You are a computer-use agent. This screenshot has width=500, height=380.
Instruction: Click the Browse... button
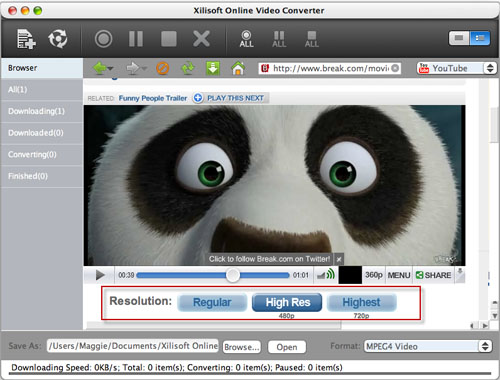(242, 347)
